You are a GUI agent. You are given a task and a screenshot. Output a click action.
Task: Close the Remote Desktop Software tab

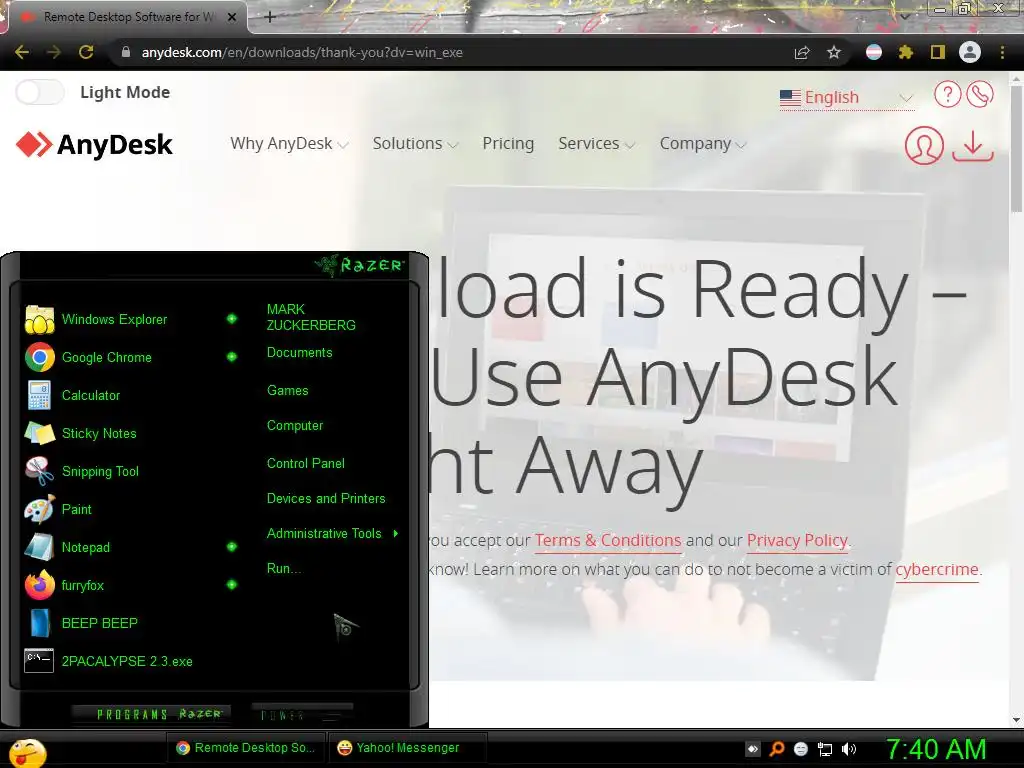232,17
